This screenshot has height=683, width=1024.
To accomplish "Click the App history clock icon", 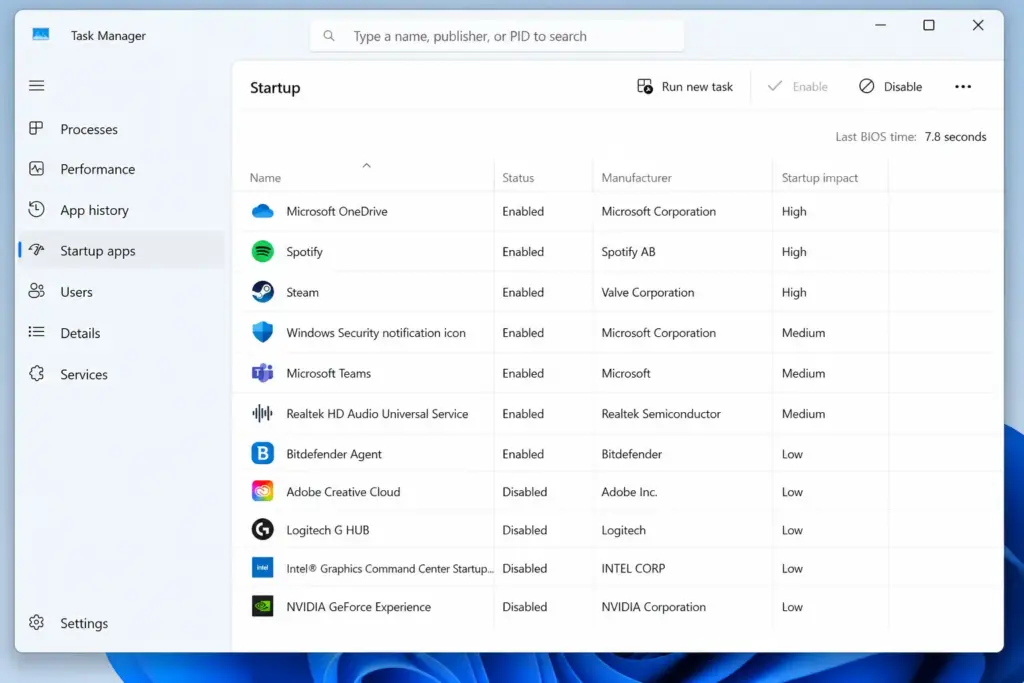I will (x=37, y=209).
